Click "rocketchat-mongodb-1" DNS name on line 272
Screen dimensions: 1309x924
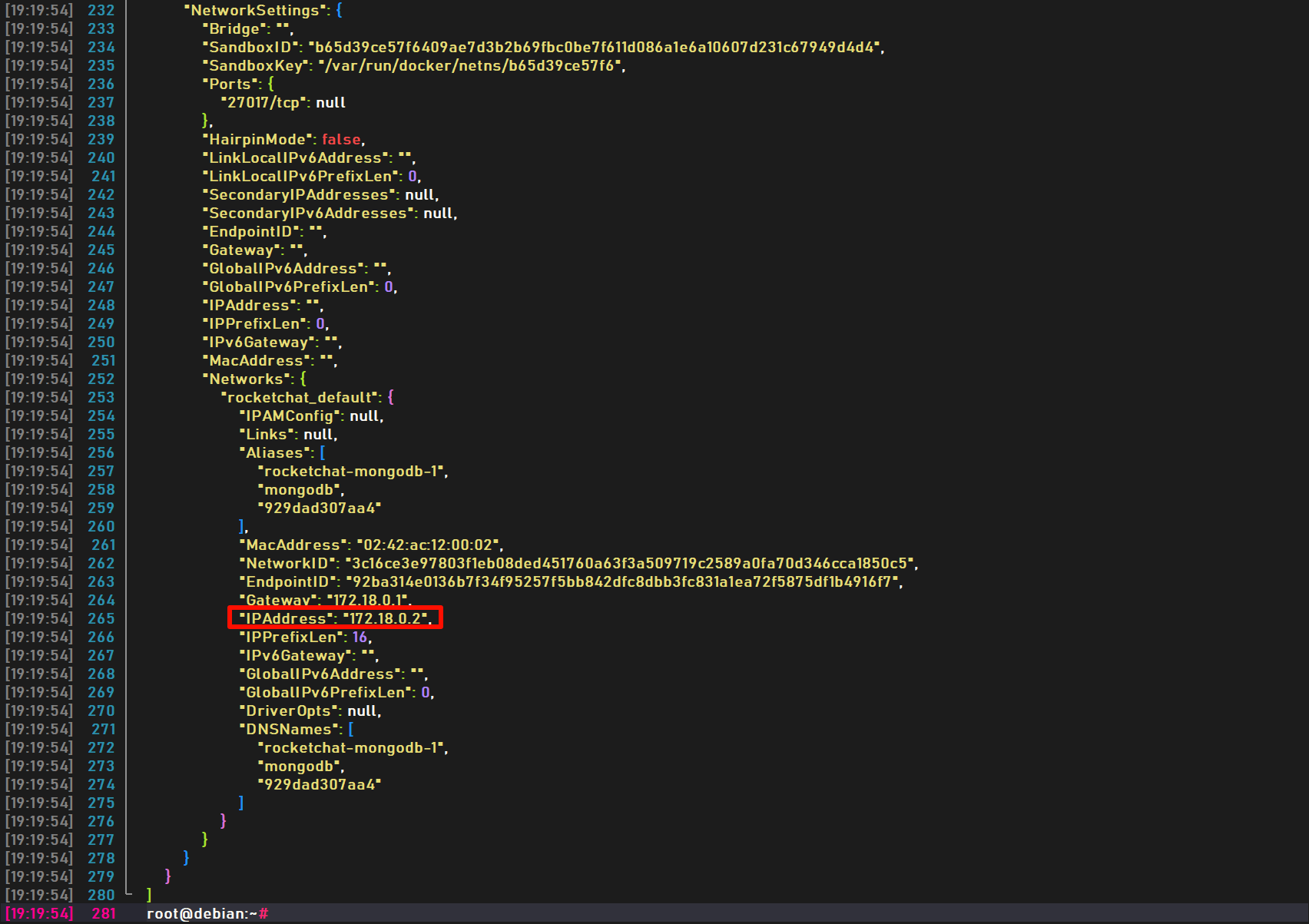(351, 748)
